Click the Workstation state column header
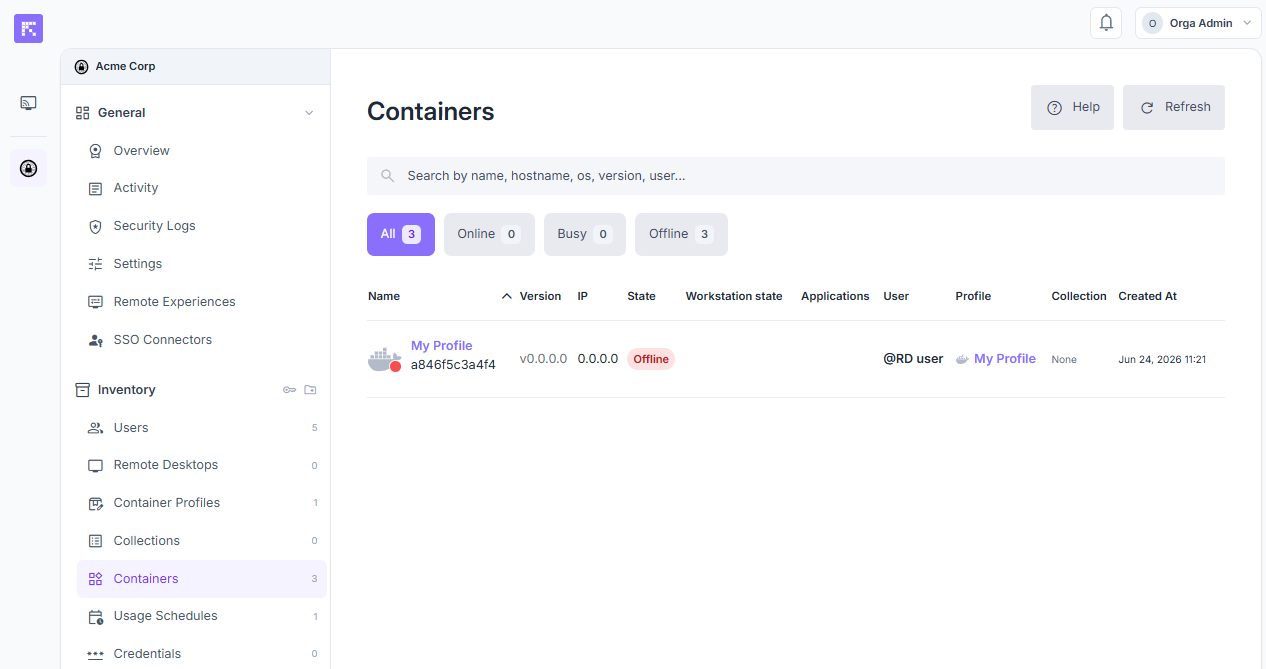1266x669 pixels. pyautogui.click(x=734, y=296)
